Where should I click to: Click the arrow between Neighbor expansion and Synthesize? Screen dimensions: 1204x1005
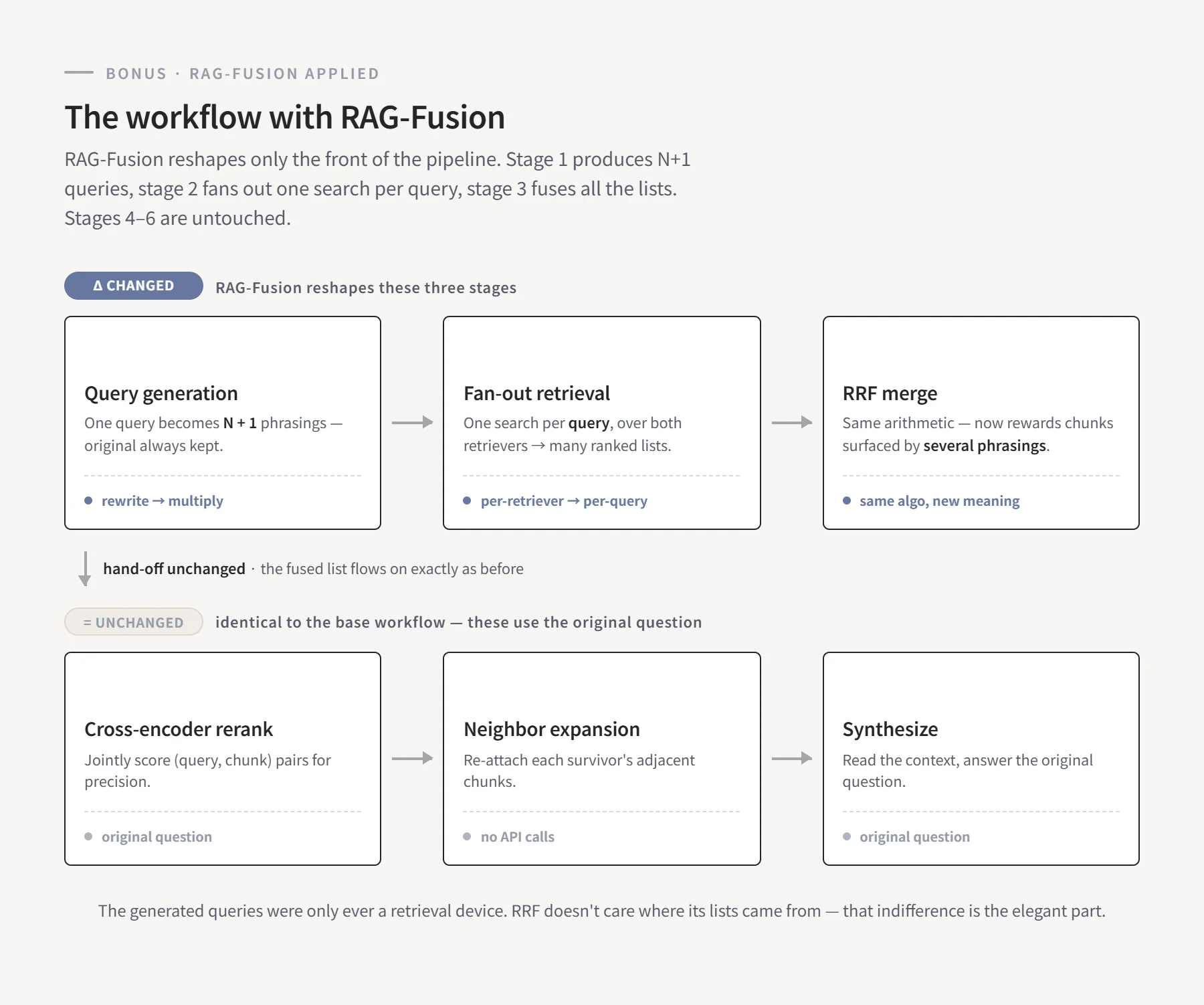pos(792,758)
